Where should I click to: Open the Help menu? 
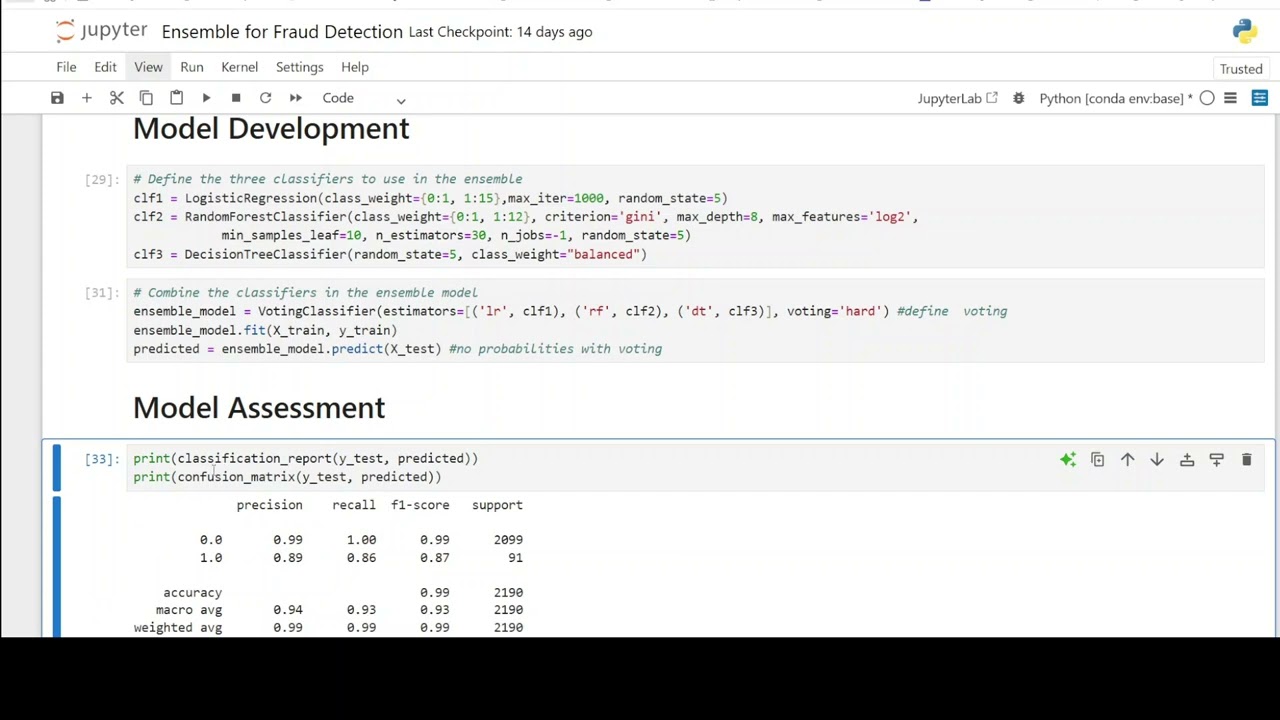click(x=355, y=67)
